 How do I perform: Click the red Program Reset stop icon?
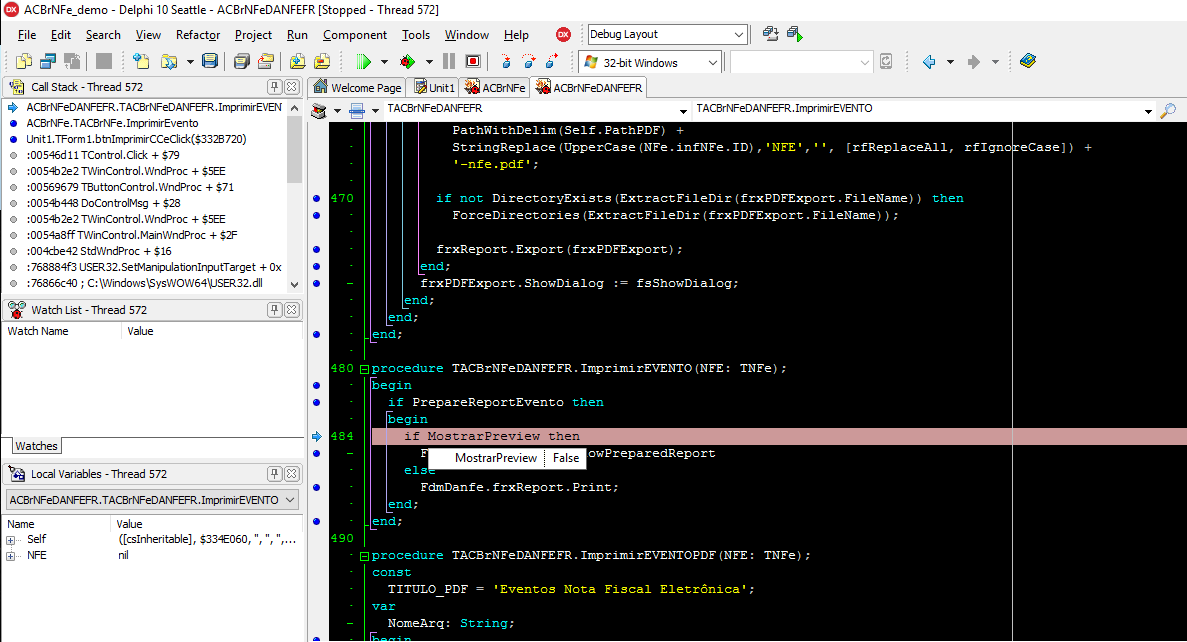coord(473,61)
